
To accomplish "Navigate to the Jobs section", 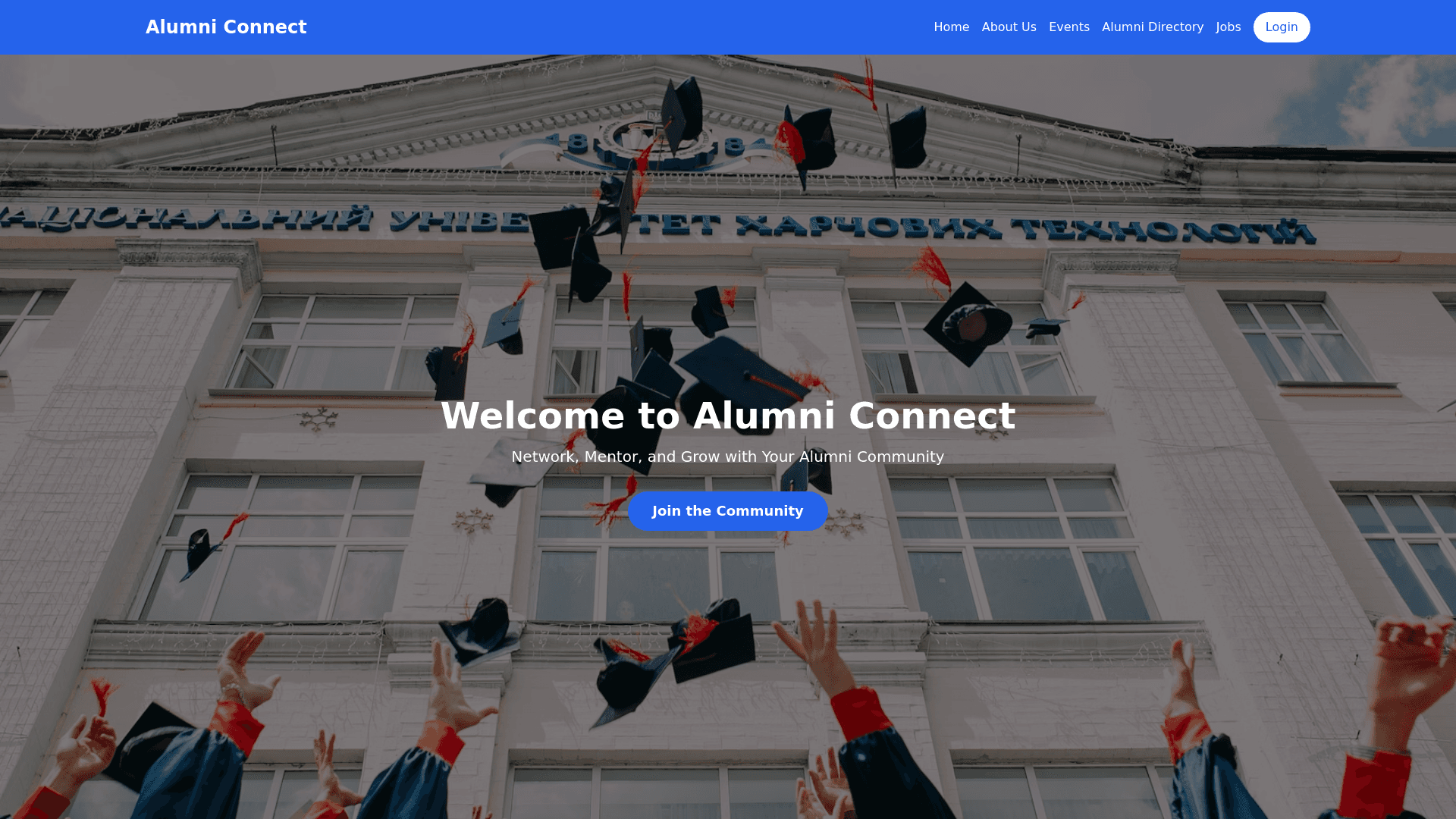I will click(x=1228, y=27).
